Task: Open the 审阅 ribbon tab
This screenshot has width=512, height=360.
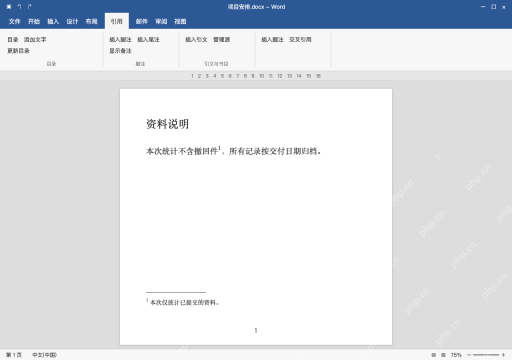Action: (x=161, y=21)
